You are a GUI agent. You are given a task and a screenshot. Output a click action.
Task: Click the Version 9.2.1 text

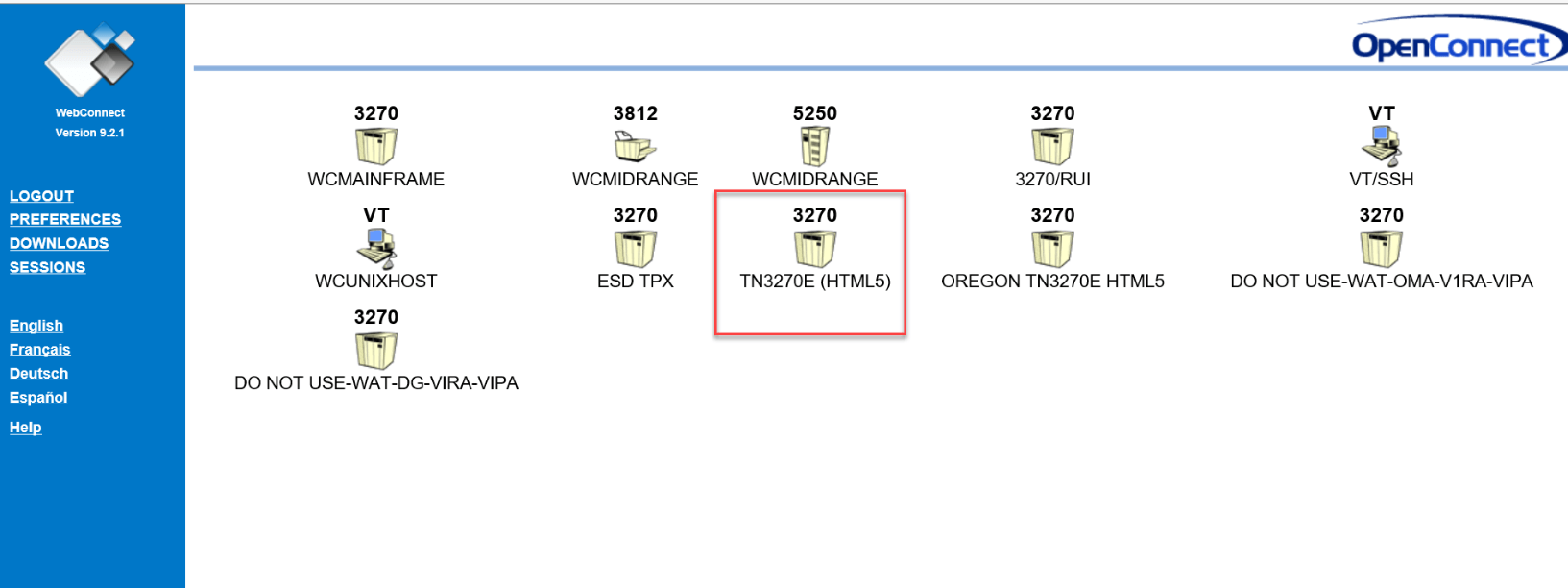[90, 134]
